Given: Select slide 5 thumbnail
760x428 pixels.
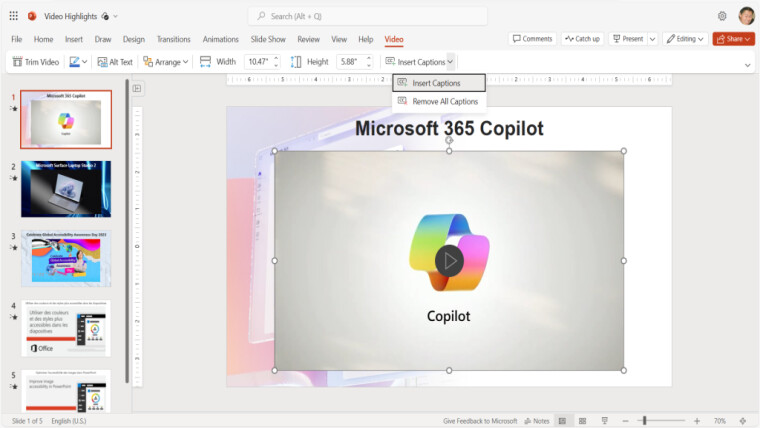Looking at the screenshot, I should 66,391.
